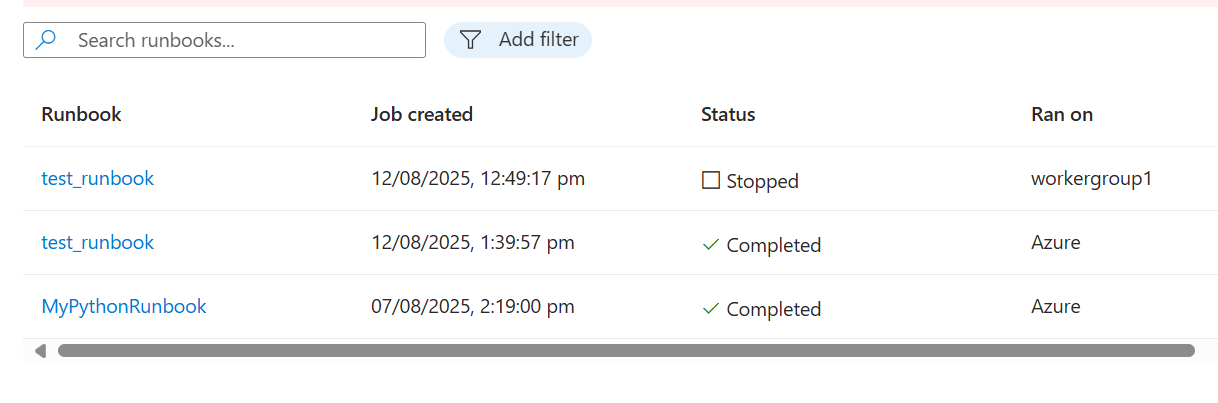Click the funnel filter icon
This screenshot has width=1218, height=403.
pyautogui.click(x=470, y=40)
